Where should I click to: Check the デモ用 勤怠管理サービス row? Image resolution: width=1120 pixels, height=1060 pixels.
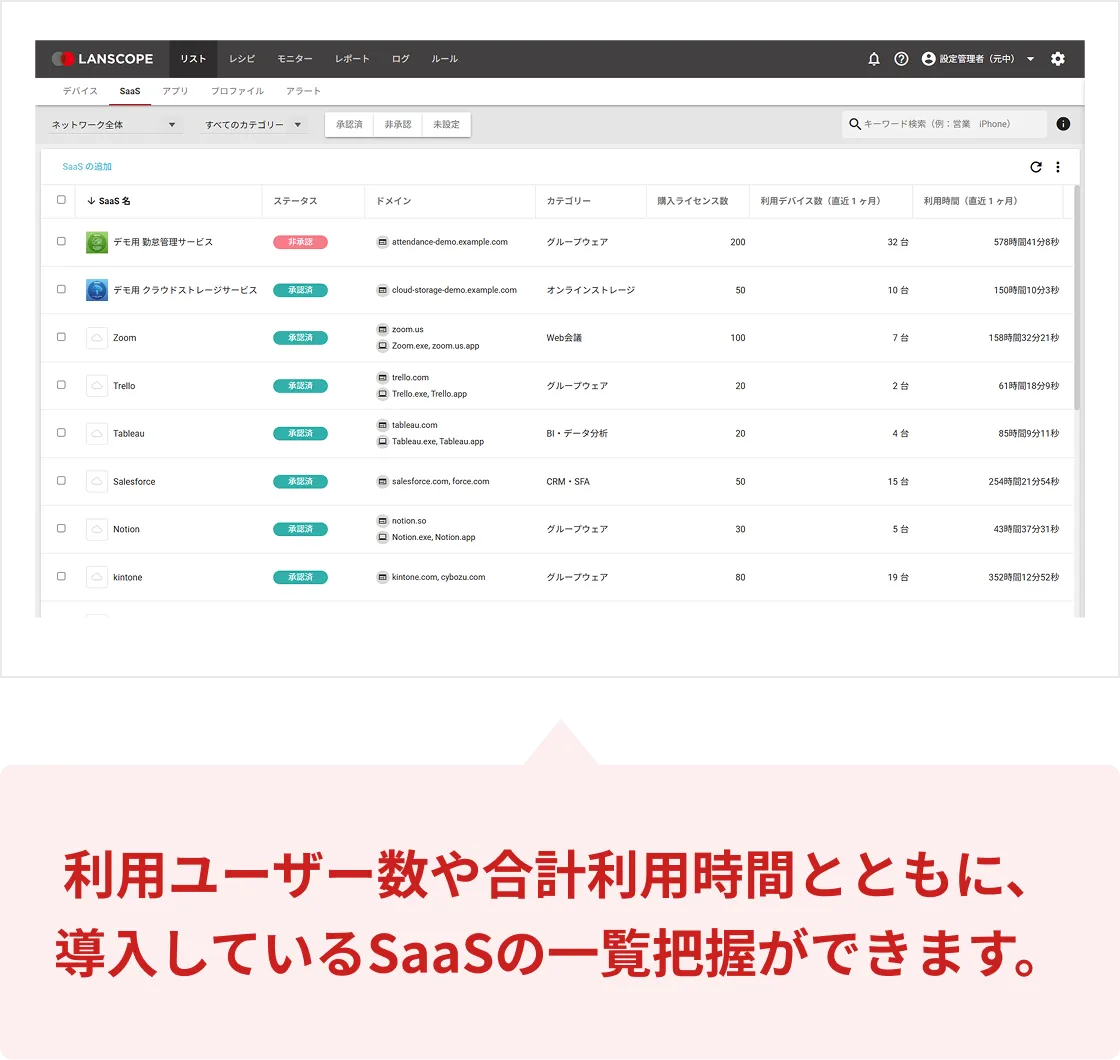click(x=61, y=241)
